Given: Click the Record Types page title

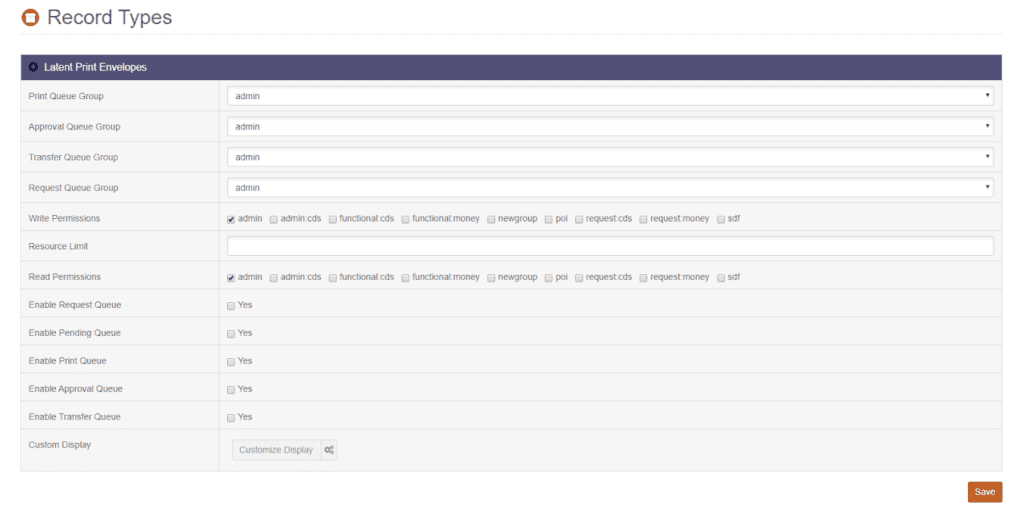Looking at the screenshot, I should [110, 18].
